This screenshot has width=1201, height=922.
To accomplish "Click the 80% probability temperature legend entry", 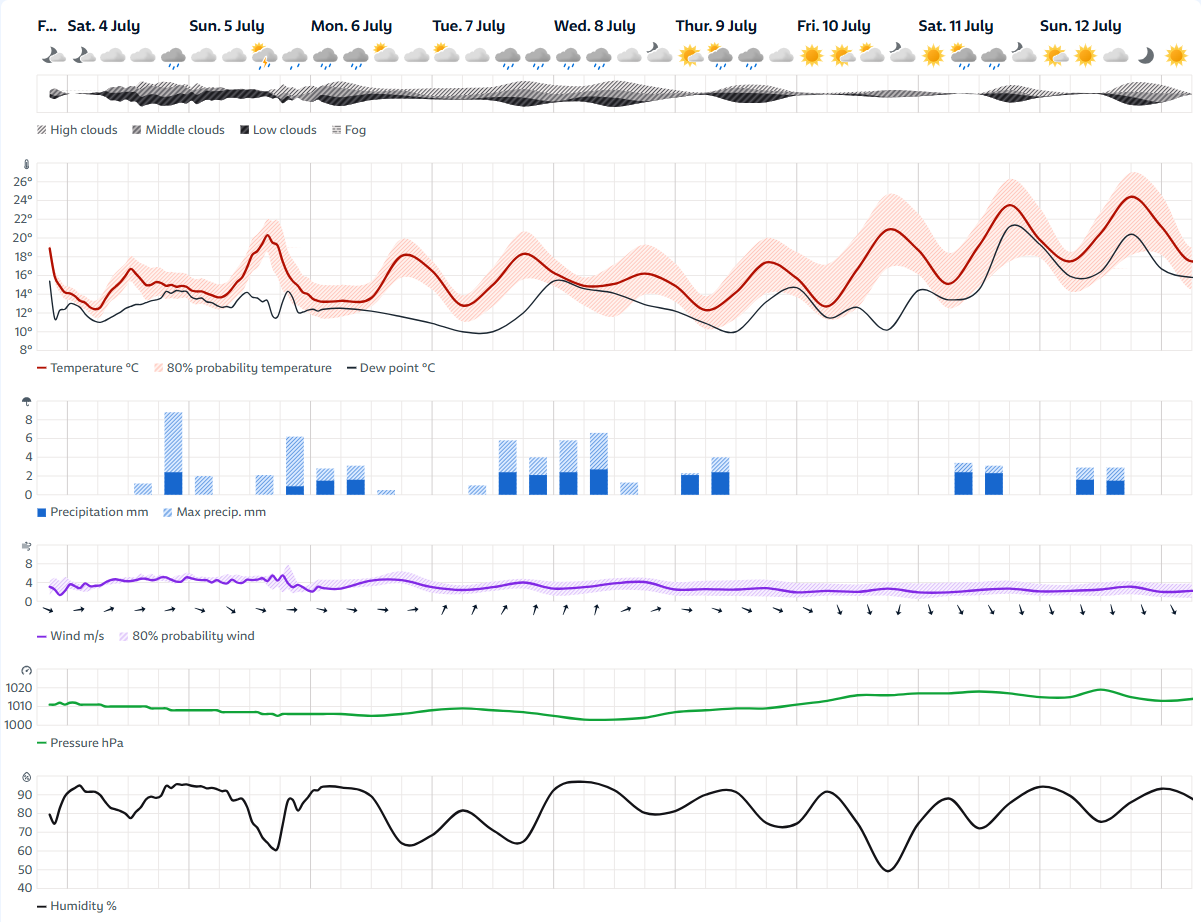I will [243, 368].
